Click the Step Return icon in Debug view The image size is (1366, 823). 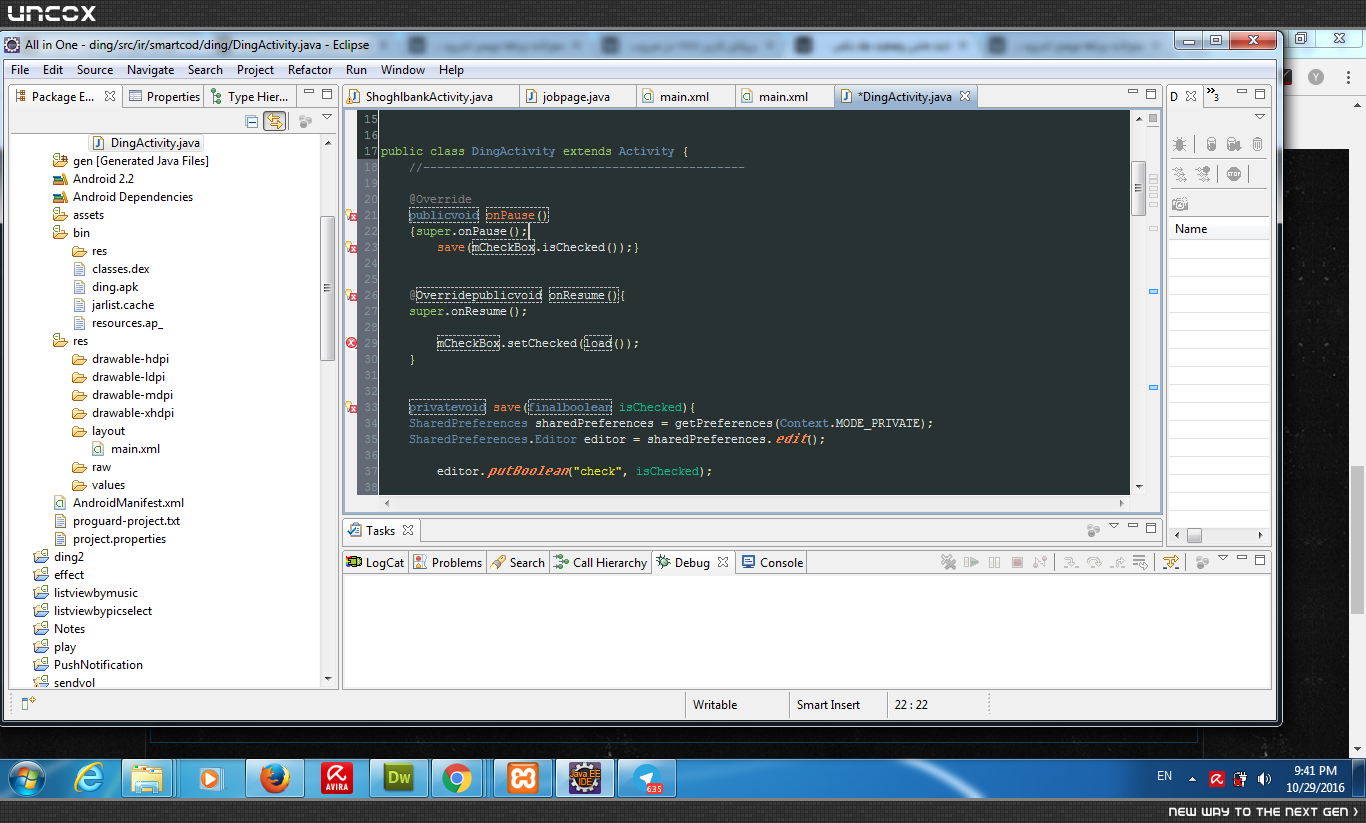(1117, 563)
